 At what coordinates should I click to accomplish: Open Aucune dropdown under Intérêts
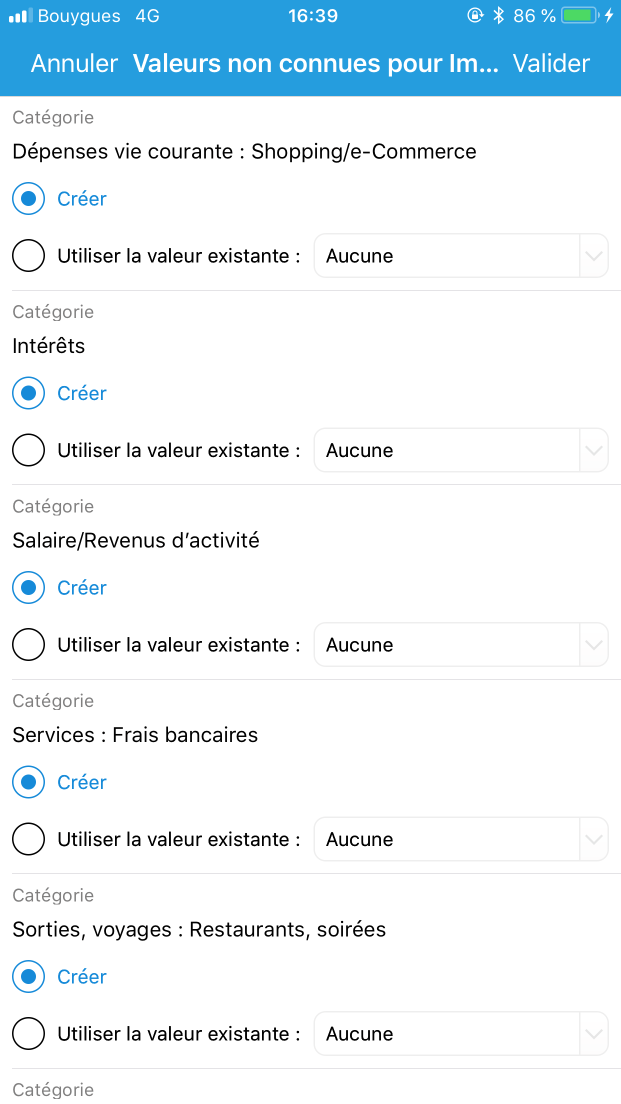461,450
